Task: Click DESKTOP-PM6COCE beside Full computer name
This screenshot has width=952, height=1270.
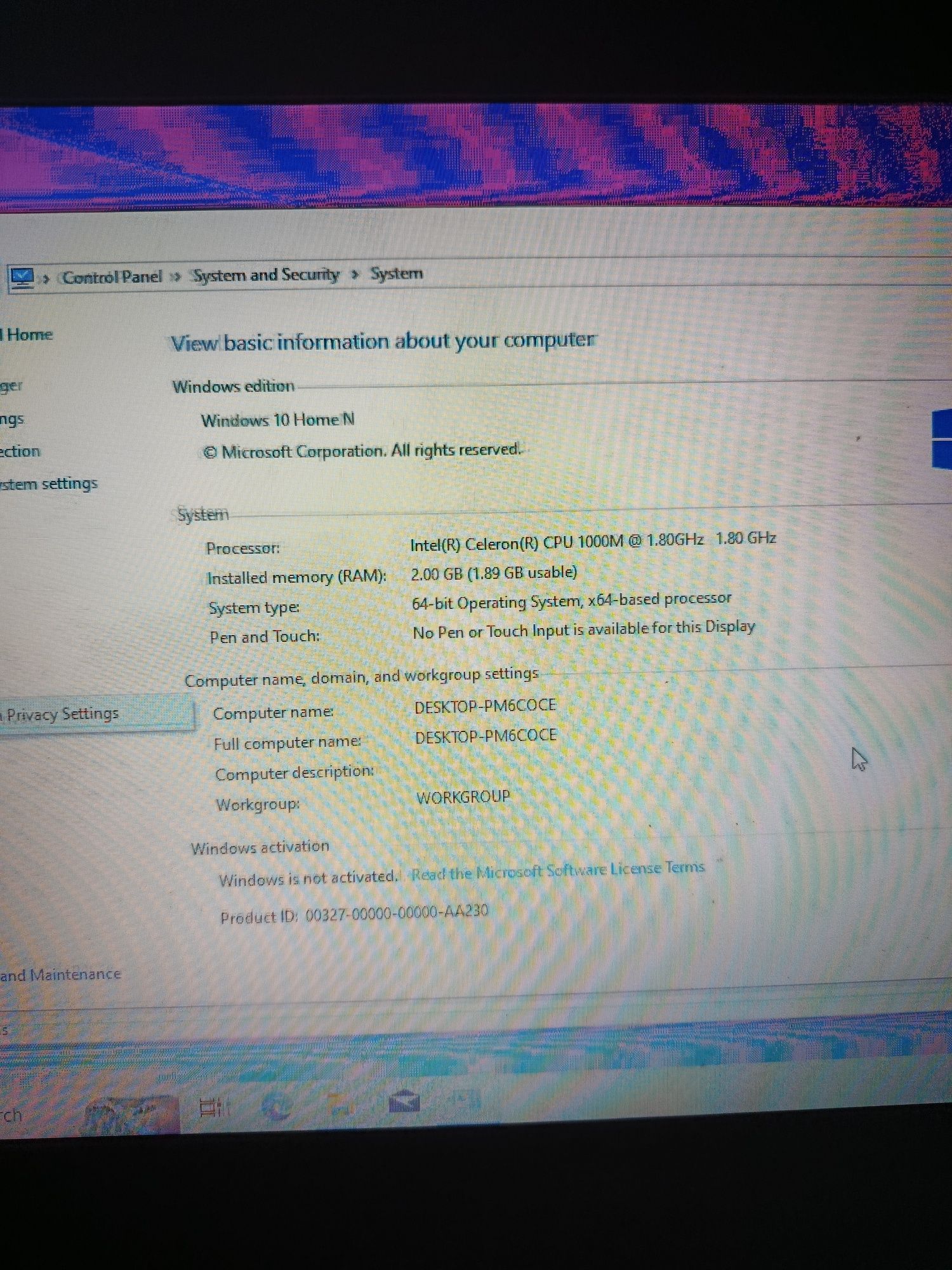Action: [486, 737]
